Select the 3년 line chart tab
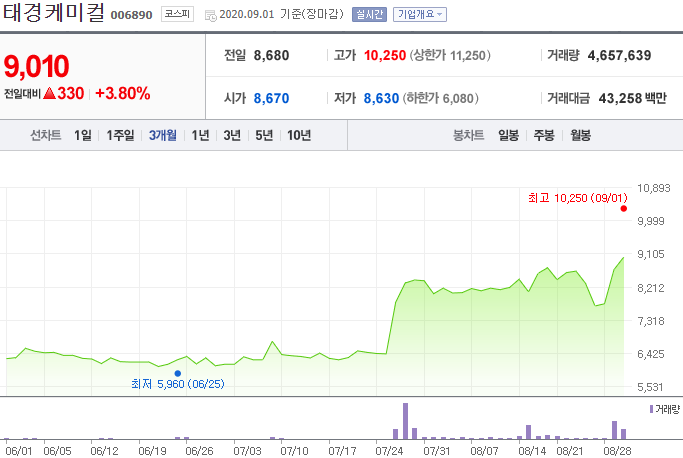The image size is (683, 458). [x=232, y=136]
